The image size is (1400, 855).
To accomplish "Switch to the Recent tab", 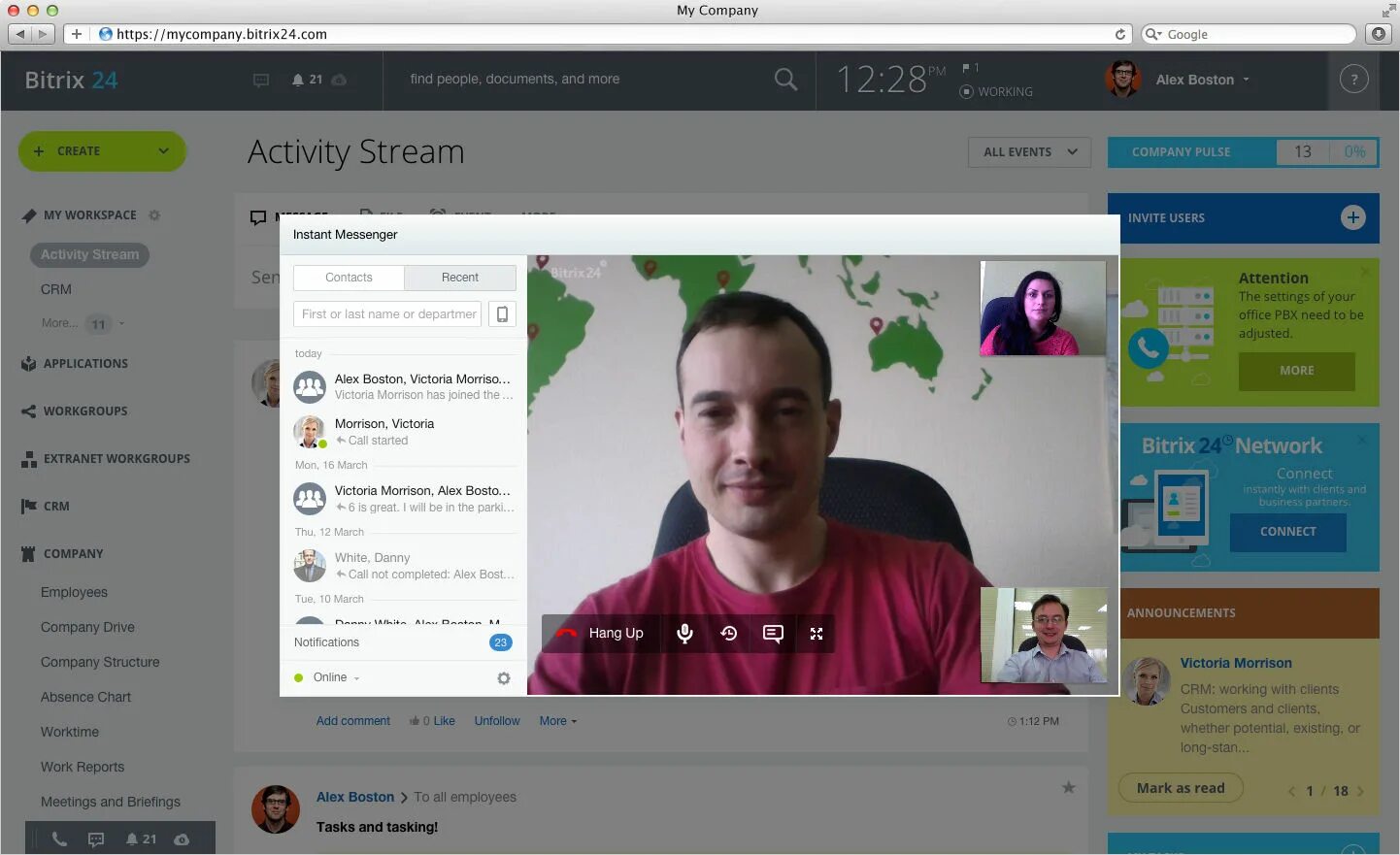I will (460, 278).
